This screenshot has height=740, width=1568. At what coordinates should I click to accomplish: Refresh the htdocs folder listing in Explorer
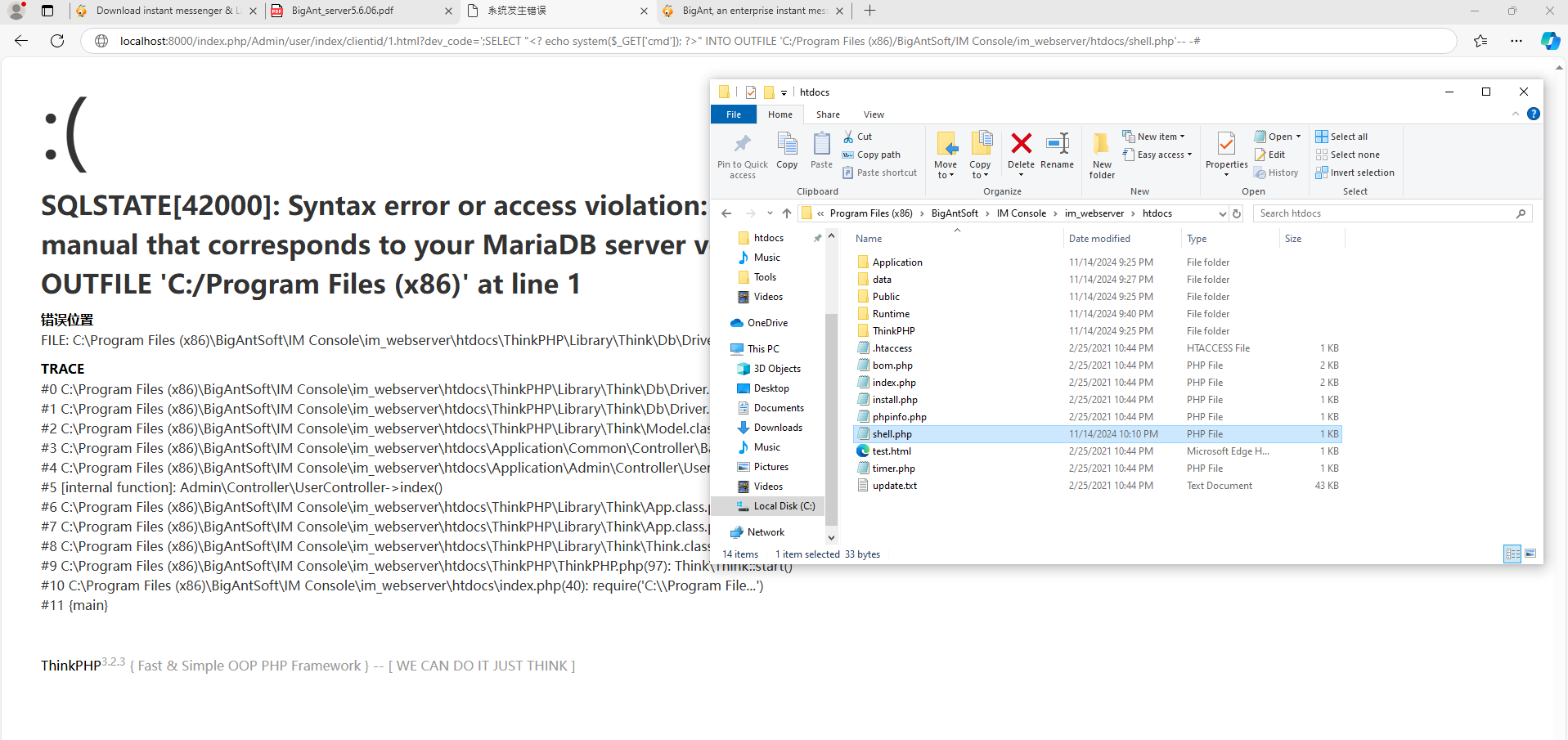pyautogui.click(x=1237, y=213)
